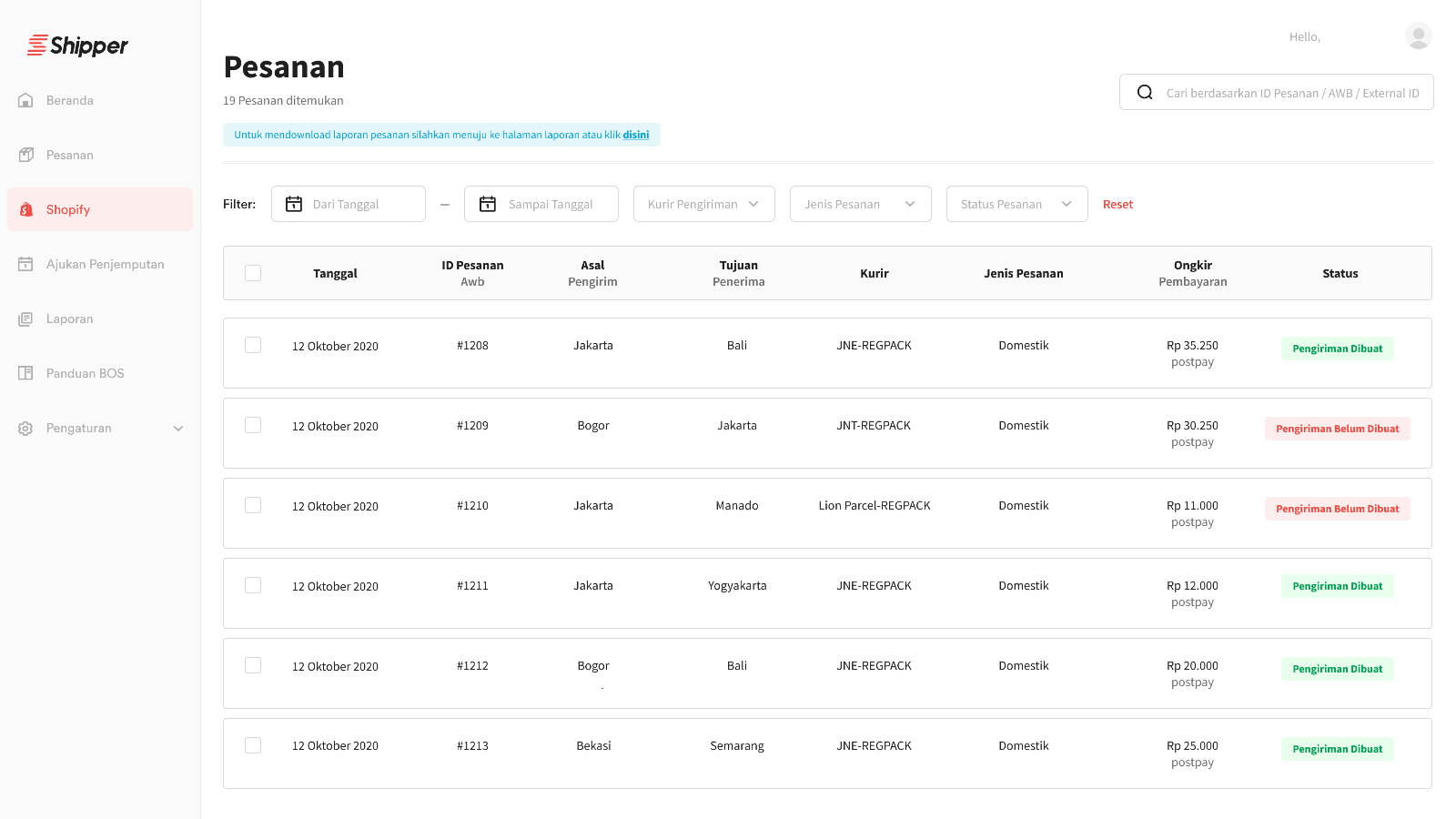
Task: Check the box for order #1209
Action: point(253,425)
